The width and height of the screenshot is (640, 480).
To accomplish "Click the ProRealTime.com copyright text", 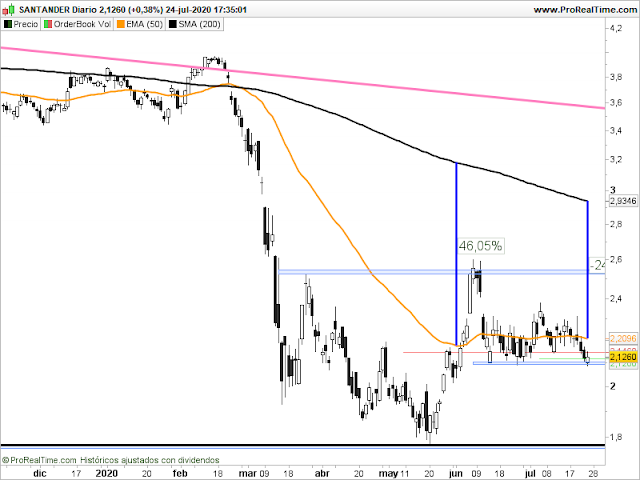I will [39, 460].
